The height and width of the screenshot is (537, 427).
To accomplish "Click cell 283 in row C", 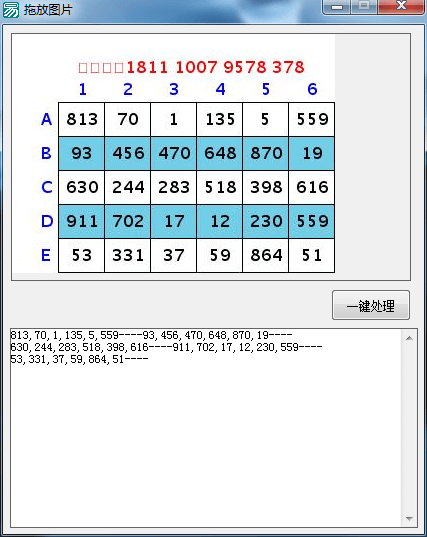I will [174, 187].
